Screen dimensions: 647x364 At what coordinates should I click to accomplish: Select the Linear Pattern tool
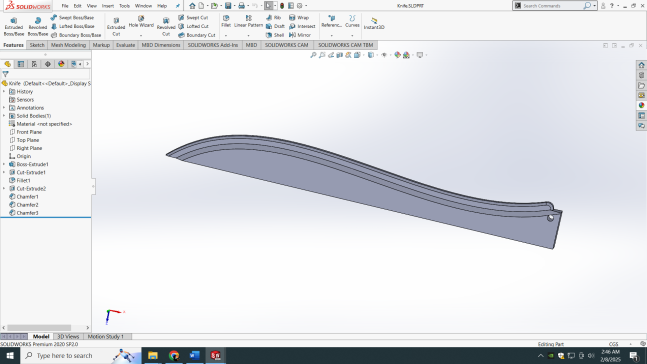pyautogui.click(x=248, y=21)
